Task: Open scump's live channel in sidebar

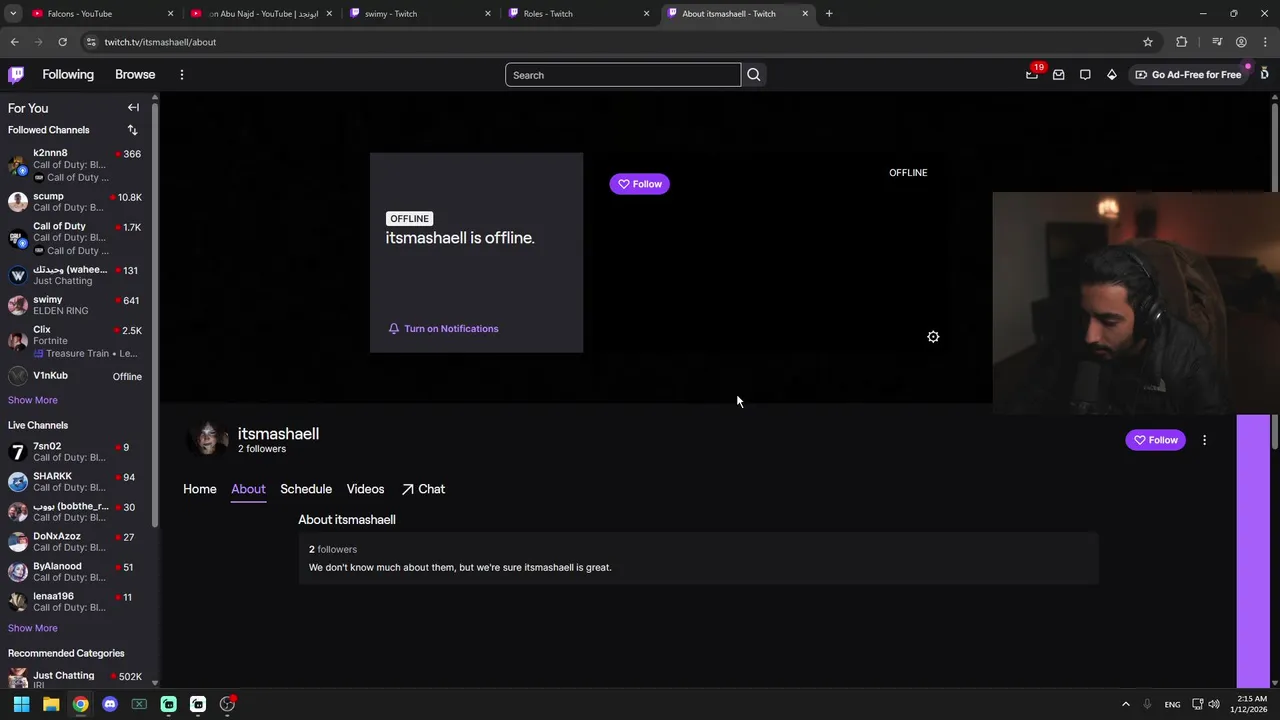Action: coord(75,202)
